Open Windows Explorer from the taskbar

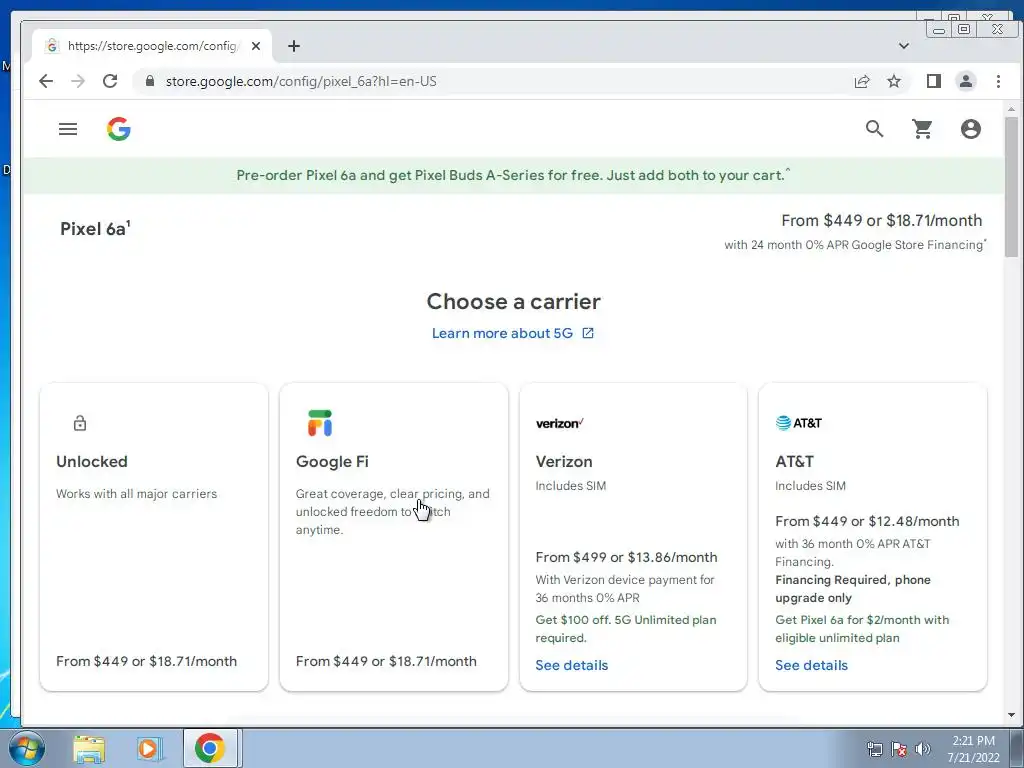(x=89, y=748)
